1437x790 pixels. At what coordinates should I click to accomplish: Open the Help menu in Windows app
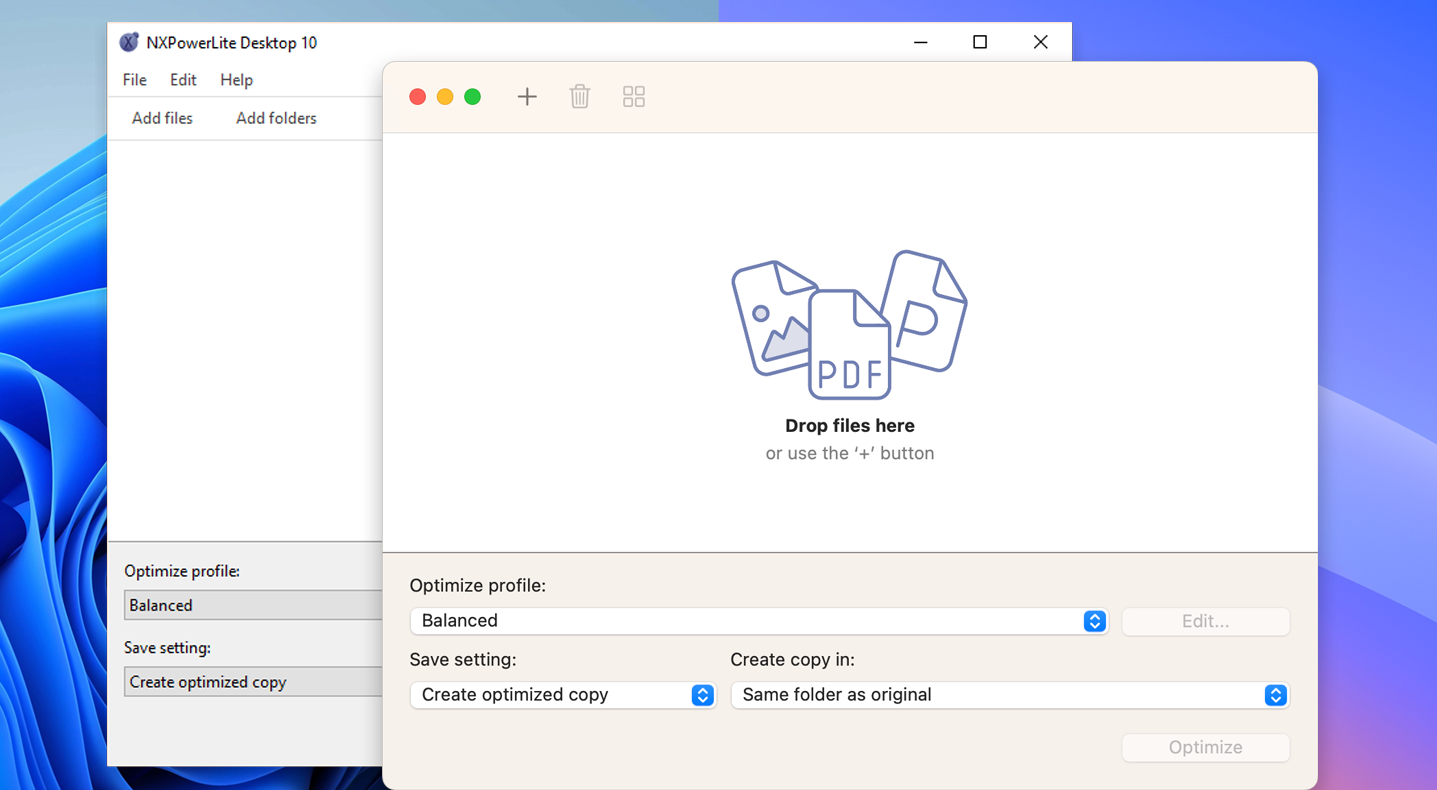tap(236, 80)
